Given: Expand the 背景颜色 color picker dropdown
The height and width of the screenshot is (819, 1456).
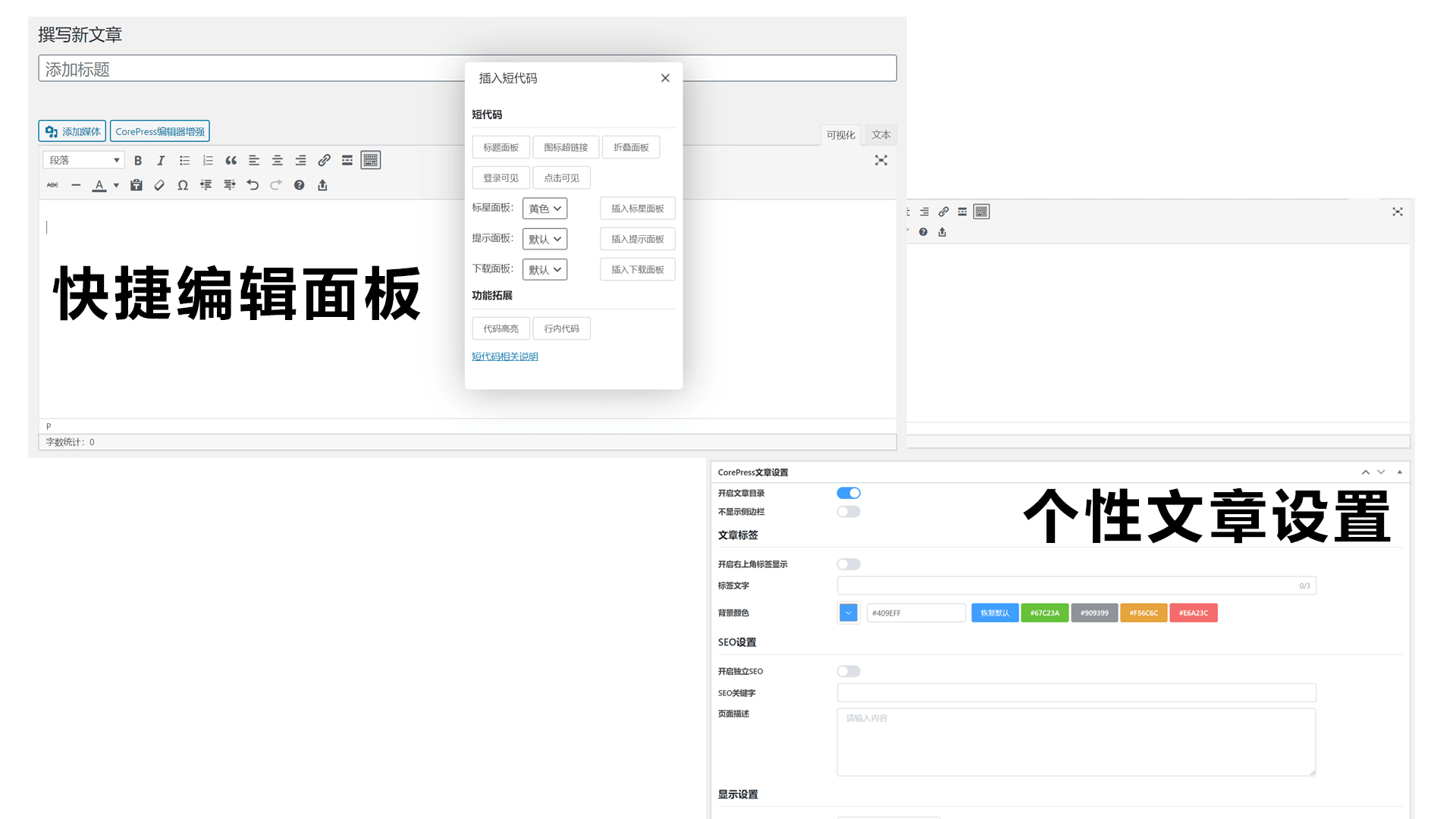Looking at the screenshot, I should [848, 612].
